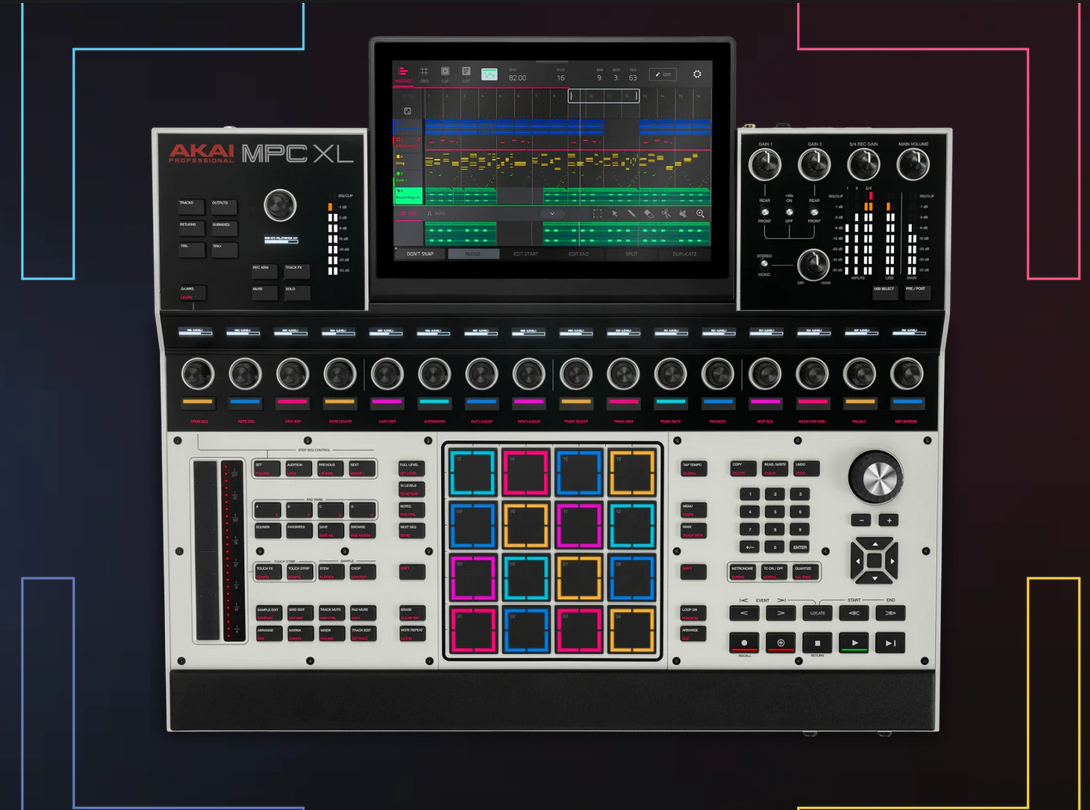Viewport: 1090px width, 810px height.
Task: Select the scissors split tool on touchscreen
Action: click(x=665, y=213)
